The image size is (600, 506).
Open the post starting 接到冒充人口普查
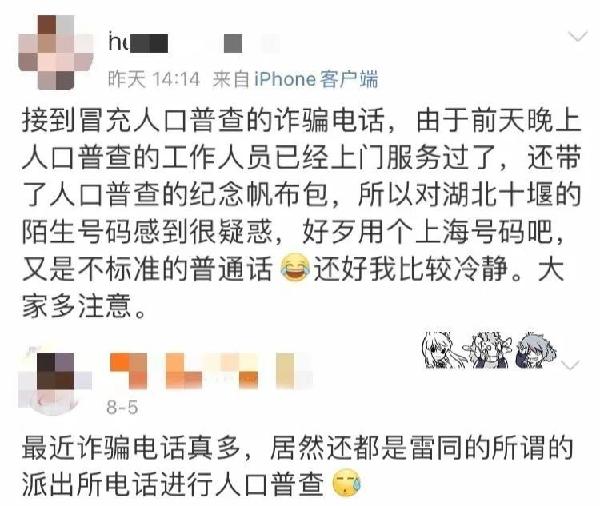click(x=302, y=213)
